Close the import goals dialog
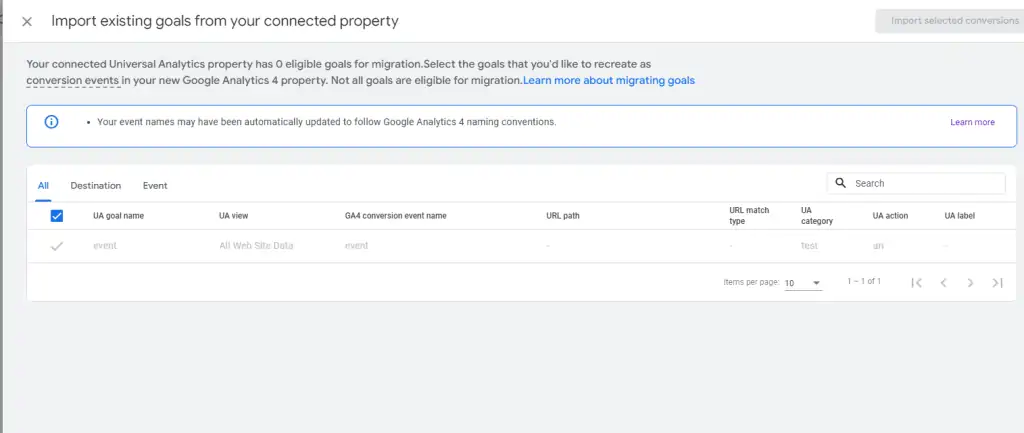The height and width of the screenshot is (433, 1024). point(27,21)
